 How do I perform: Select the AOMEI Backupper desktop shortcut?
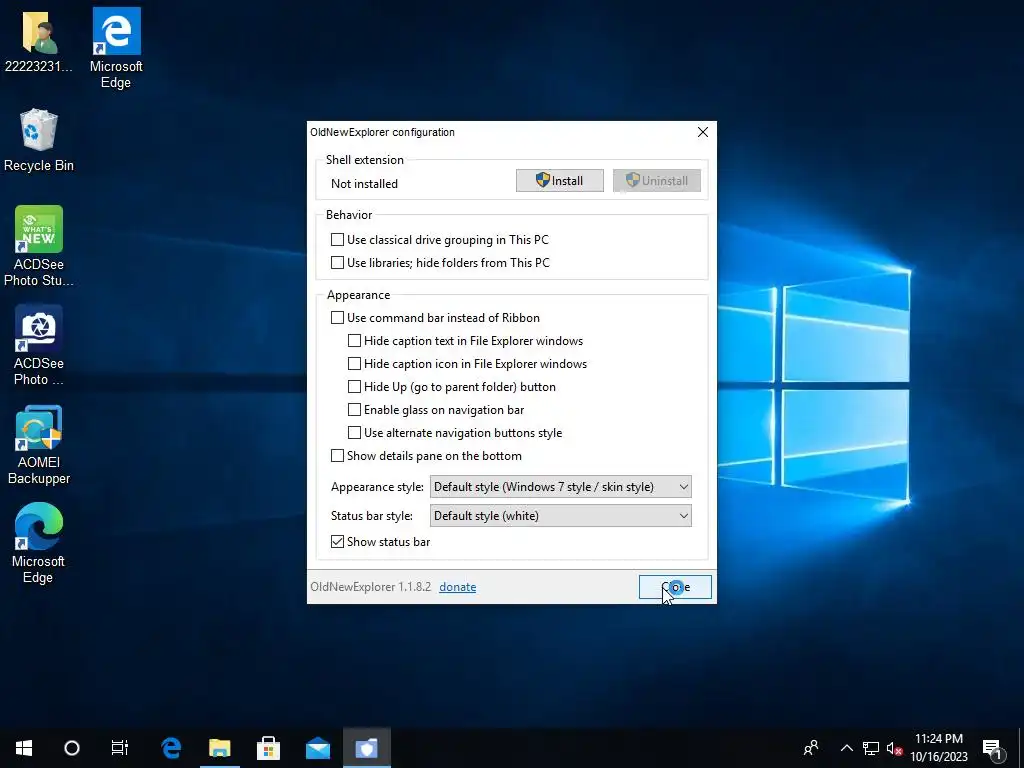(x=39, y=445)
